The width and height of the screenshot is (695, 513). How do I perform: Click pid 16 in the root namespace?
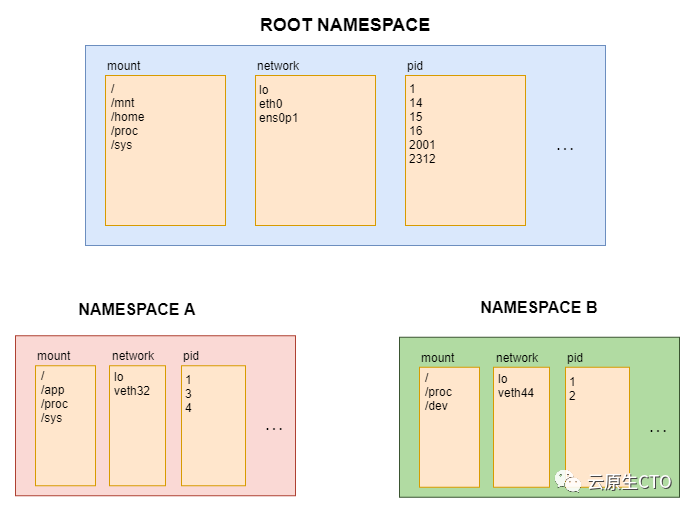[416, 131]
